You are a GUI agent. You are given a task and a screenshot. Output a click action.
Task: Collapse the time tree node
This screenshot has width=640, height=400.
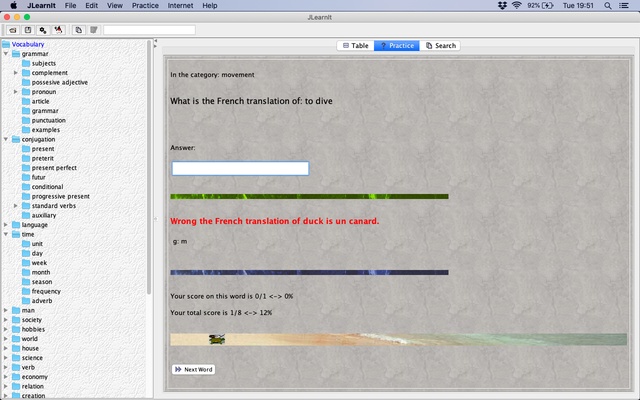point(6,234)
